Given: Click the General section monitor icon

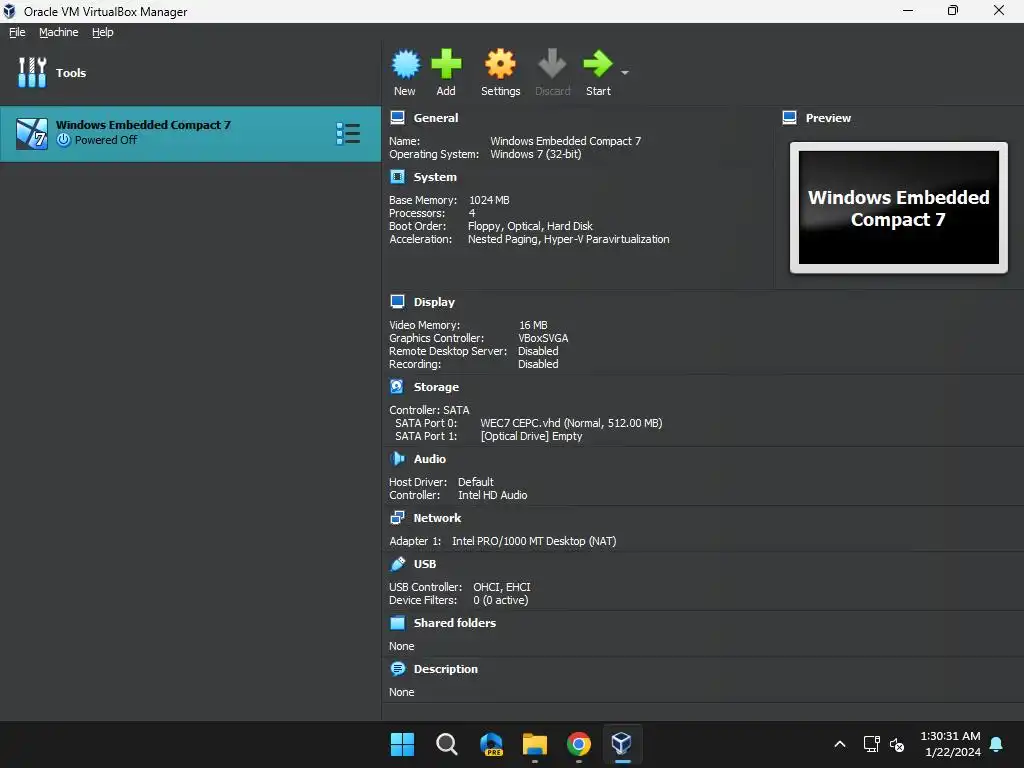Looking at the screenshot, I should pyautogui.click(x=397, y=118).
